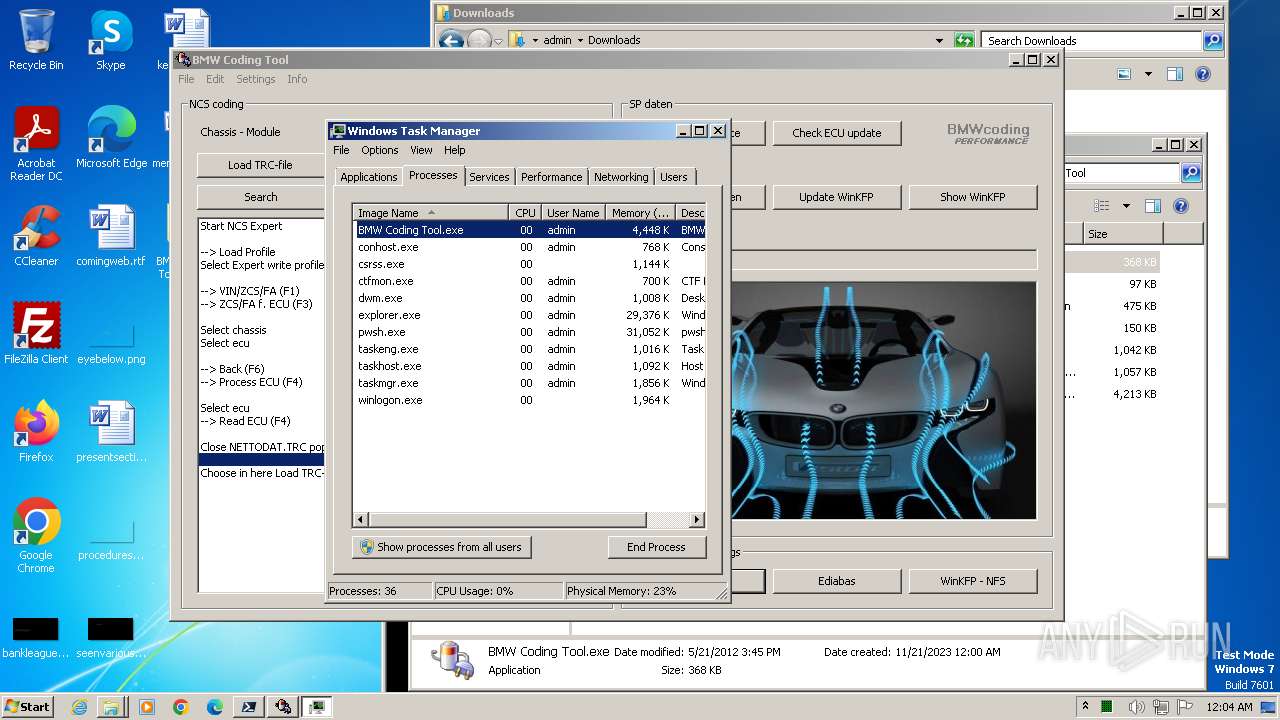This screenshot has width=1280, height=720.
Task: Select 'Start NCS Expert' list entry
Action: [241, 226]
